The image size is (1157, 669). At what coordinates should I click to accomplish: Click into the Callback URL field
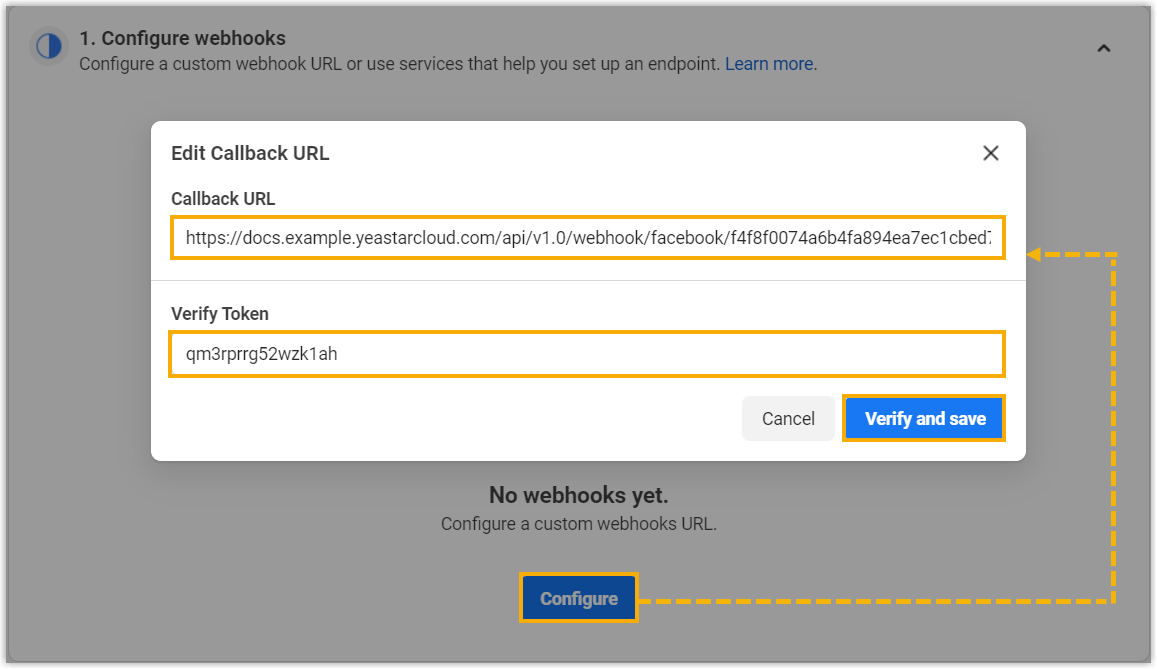(587, 238)
